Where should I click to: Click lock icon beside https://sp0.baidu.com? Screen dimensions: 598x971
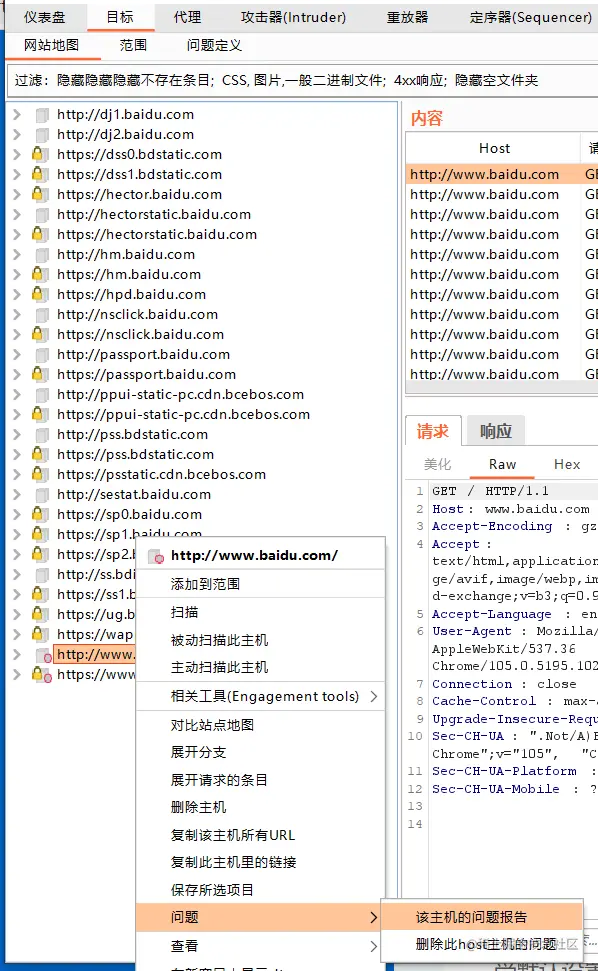pyautogui.click(x=39, y=514)
